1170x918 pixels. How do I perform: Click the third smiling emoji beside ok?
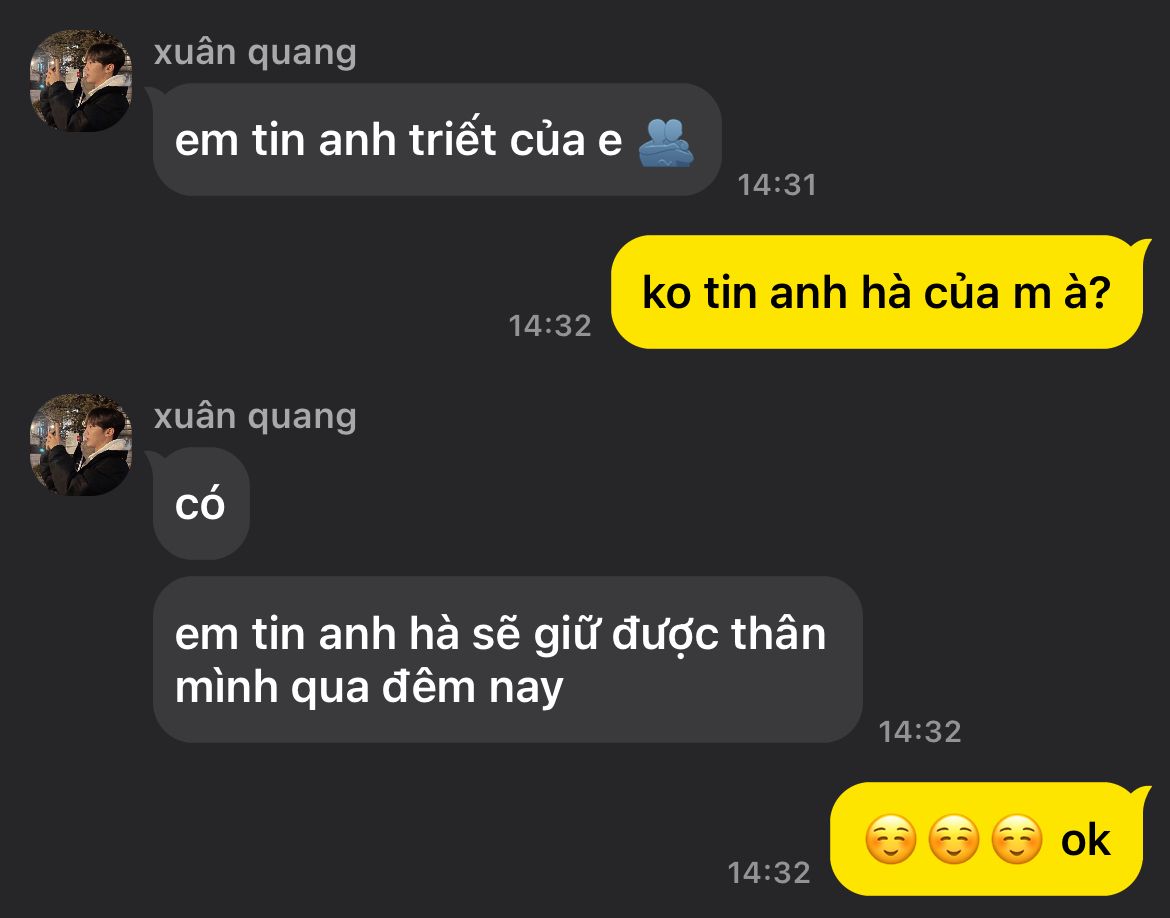click(1017, 840)
